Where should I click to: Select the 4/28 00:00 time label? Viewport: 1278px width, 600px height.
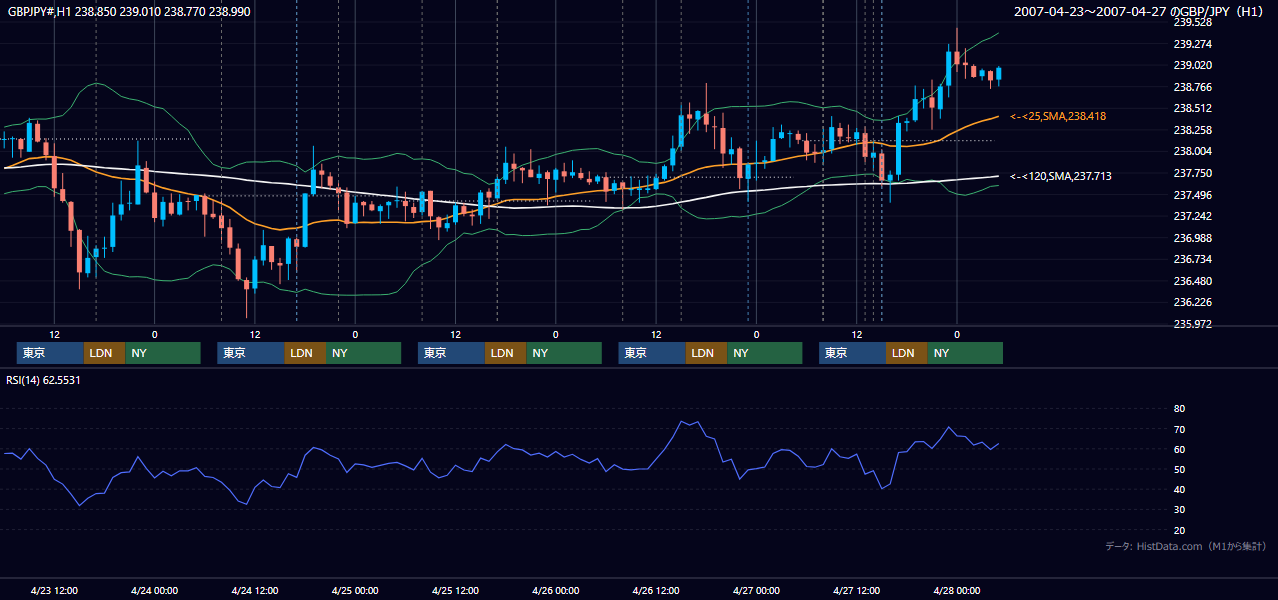957,590
